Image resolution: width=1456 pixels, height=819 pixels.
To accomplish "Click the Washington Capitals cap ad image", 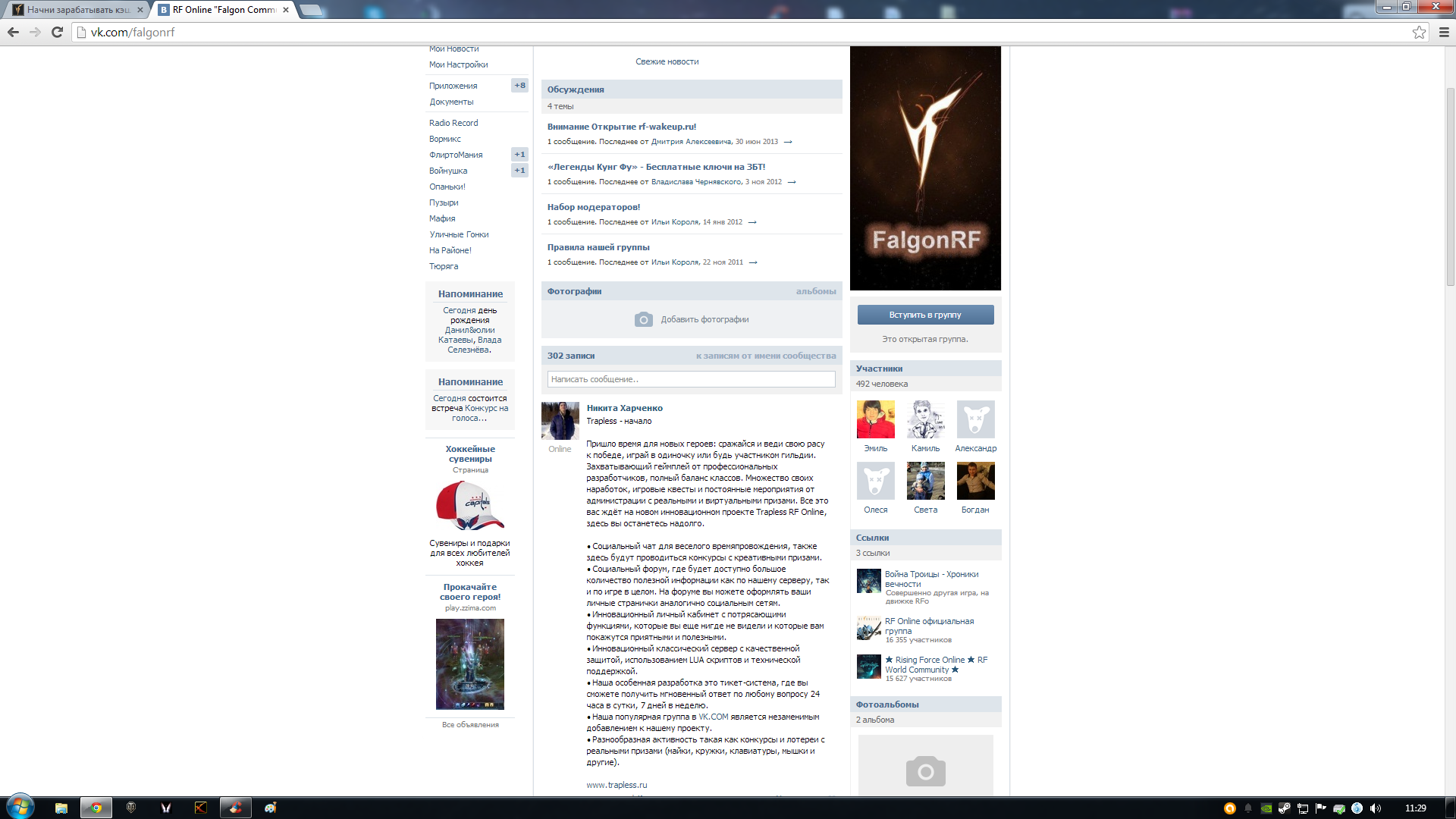I will pos(470,505).
